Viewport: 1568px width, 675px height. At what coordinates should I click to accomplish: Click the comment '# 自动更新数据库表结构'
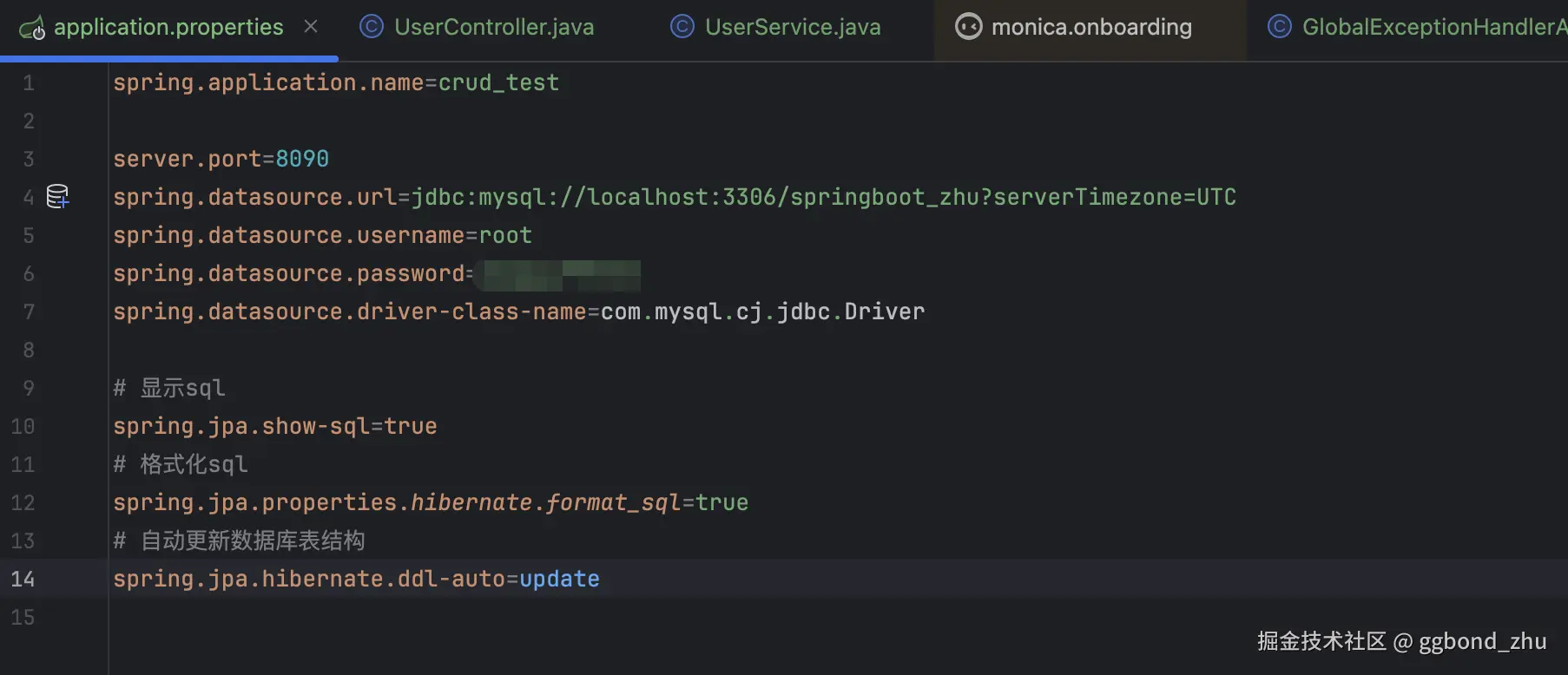coord(239,541)
